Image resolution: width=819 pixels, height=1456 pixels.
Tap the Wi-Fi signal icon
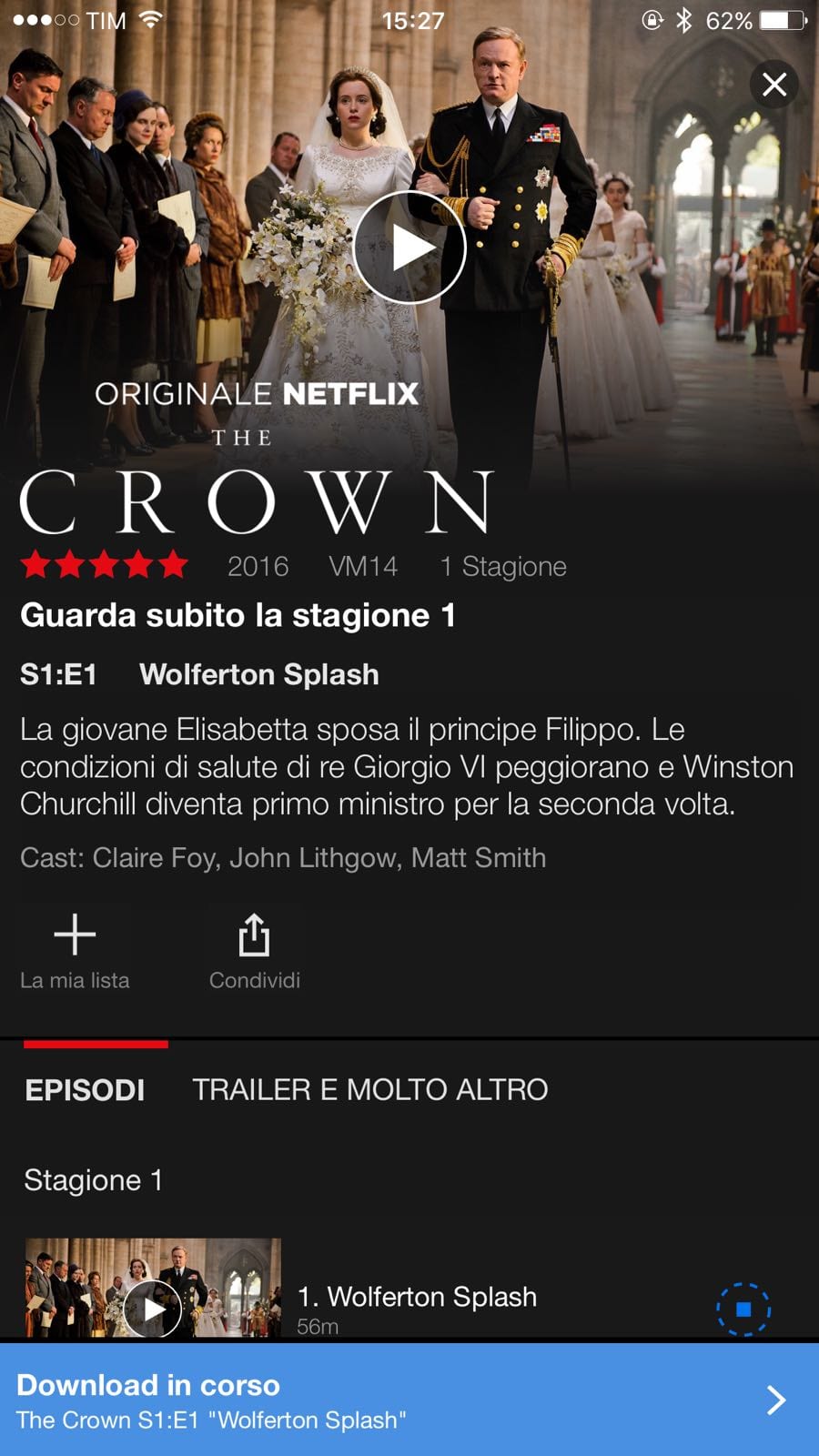click(151, 20)
